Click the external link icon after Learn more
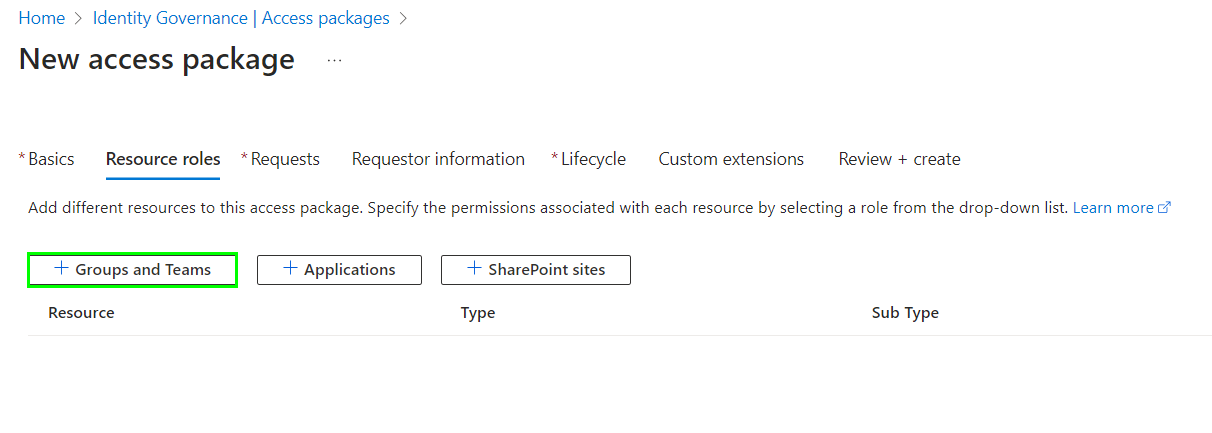1212x433 pixels. 1164,208
